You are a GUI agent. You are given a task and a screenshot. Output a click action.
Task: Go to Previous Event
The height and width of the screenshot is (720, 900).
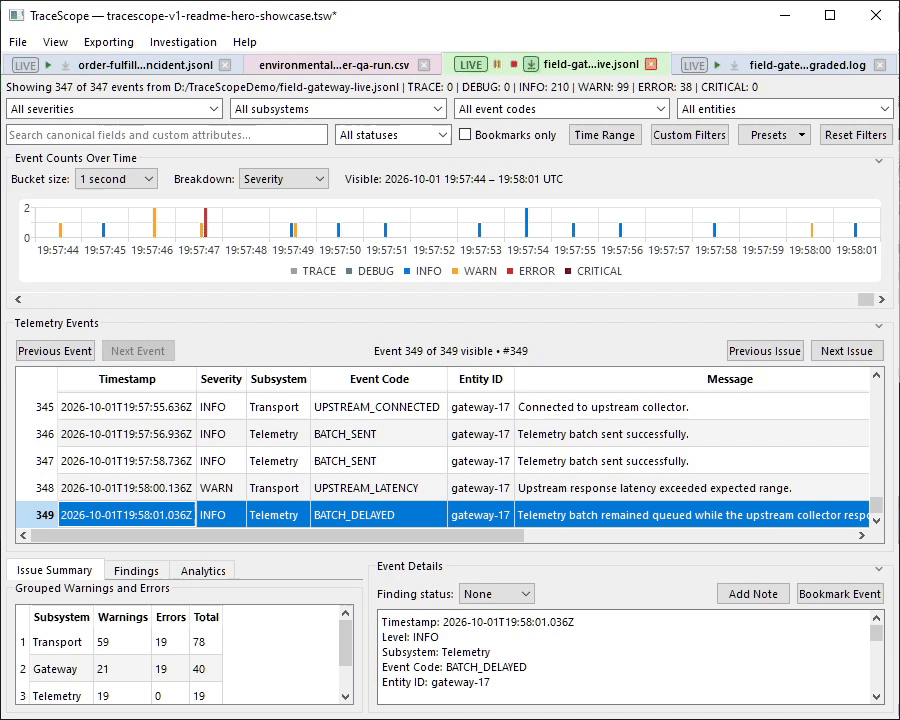[x=55, y=351]
